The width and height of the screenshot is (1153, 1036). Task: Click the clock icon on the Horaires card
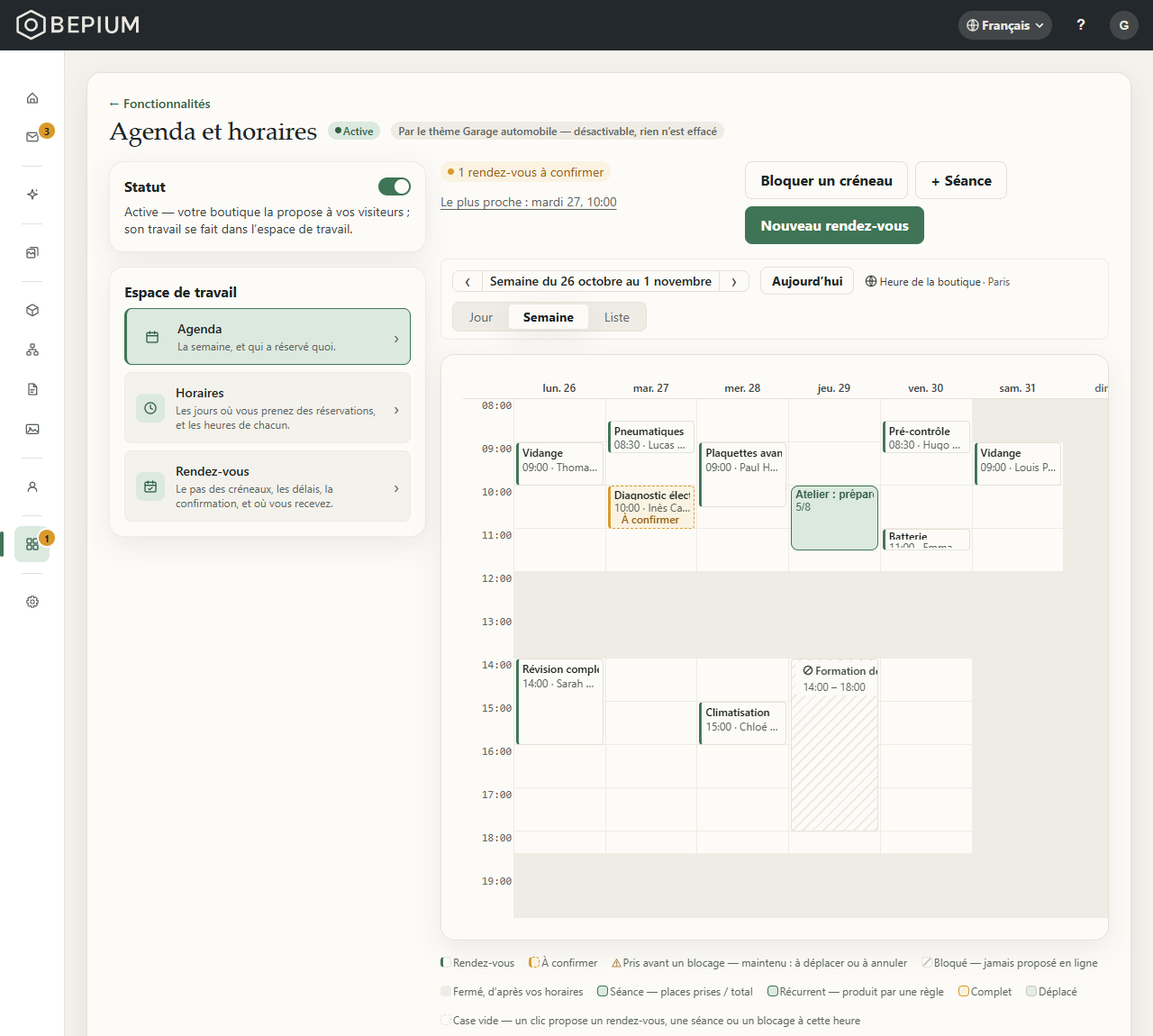(150, 408)
